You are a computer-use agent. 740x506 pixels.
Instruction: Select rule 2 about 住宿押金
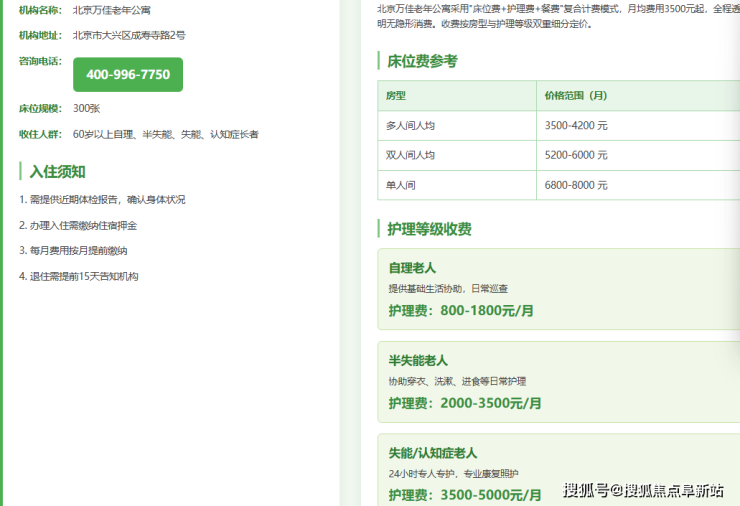[x=78, y=226]
